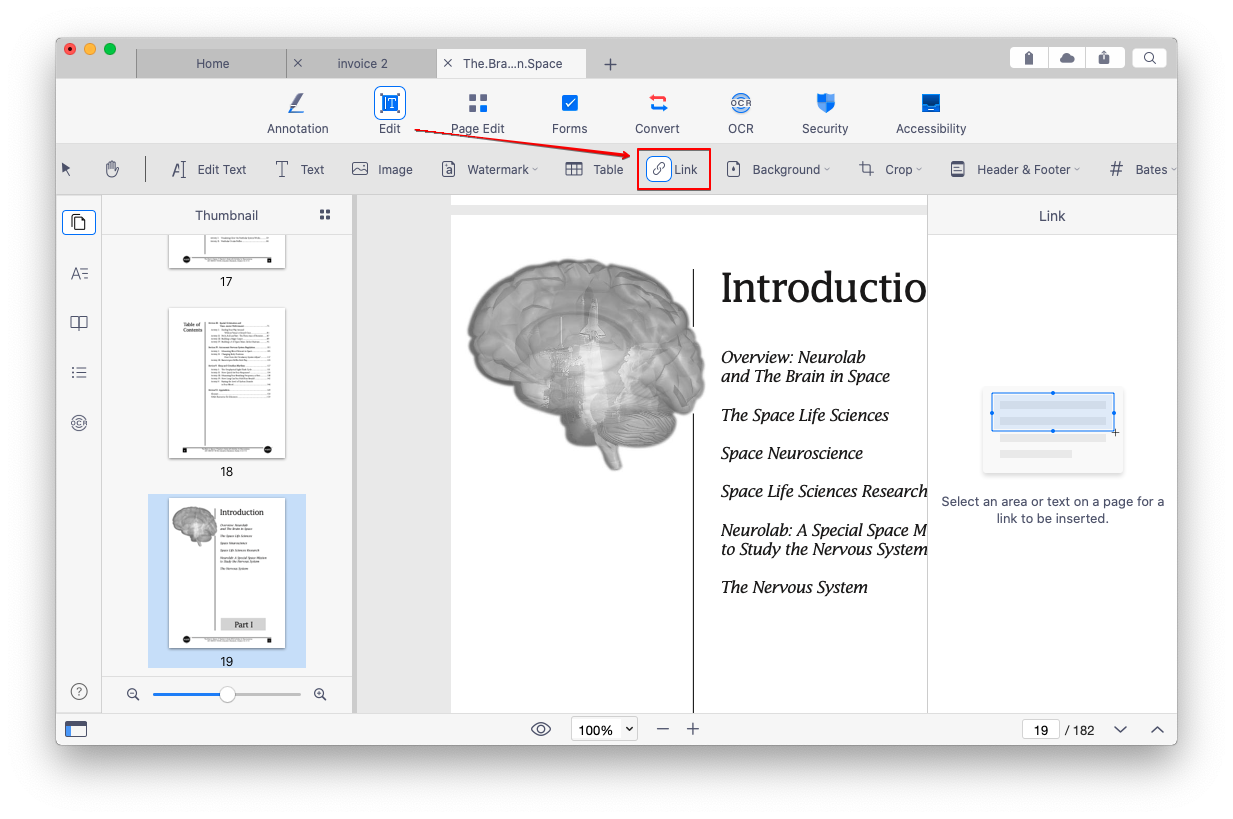1233x819 pixels.
Task: Click the "/ 182" total pages text
Action: 1080,730
